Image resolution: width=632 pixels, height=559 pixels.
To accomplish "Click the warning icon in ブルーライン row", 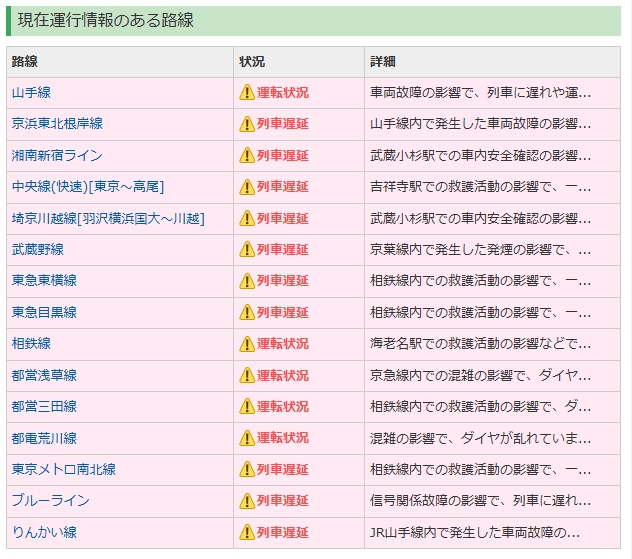I will (247, 501).
